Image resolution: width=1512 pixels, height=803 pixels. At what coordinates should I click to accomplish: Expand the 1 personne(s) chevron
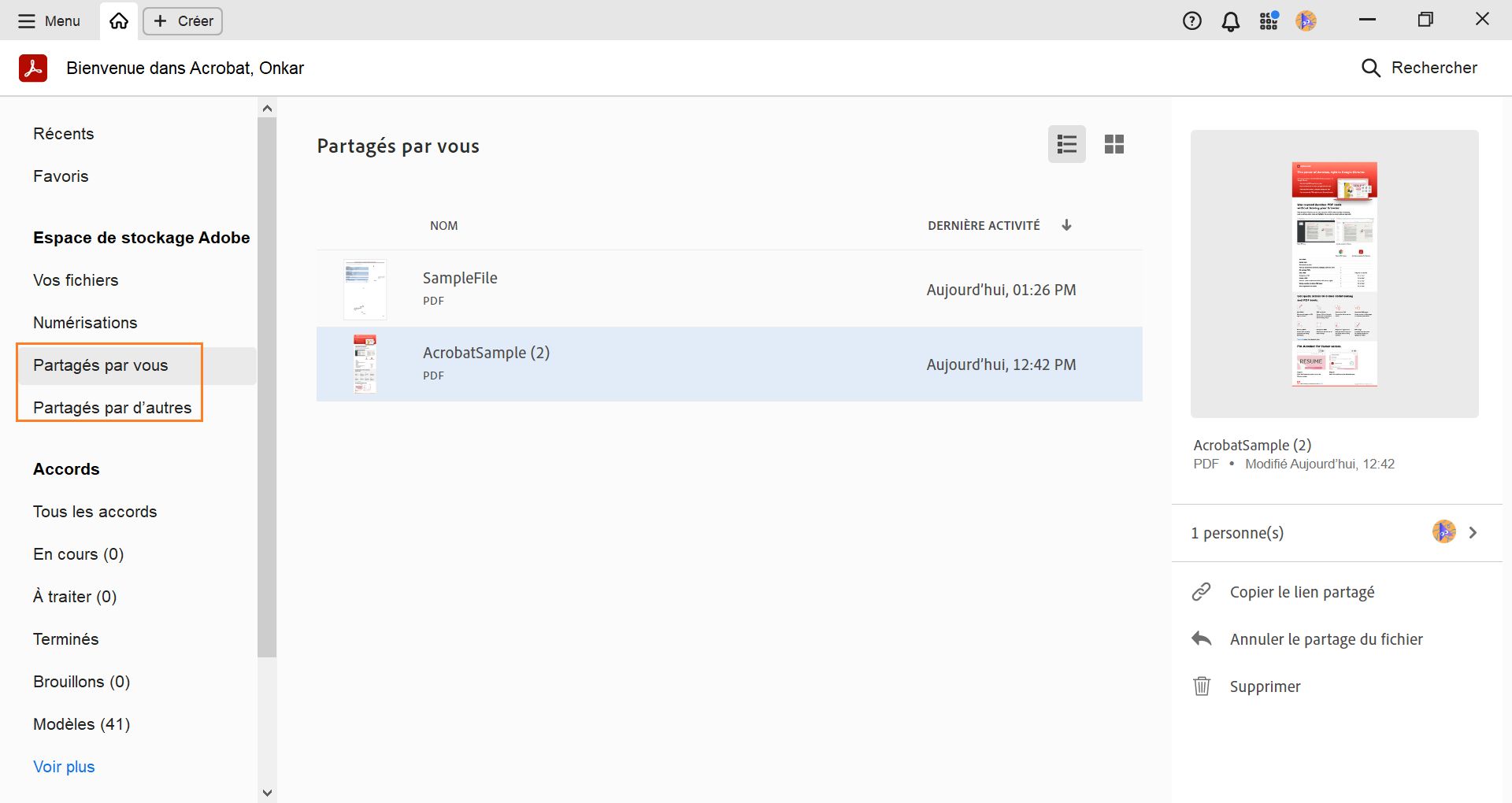coord(1473,533)
